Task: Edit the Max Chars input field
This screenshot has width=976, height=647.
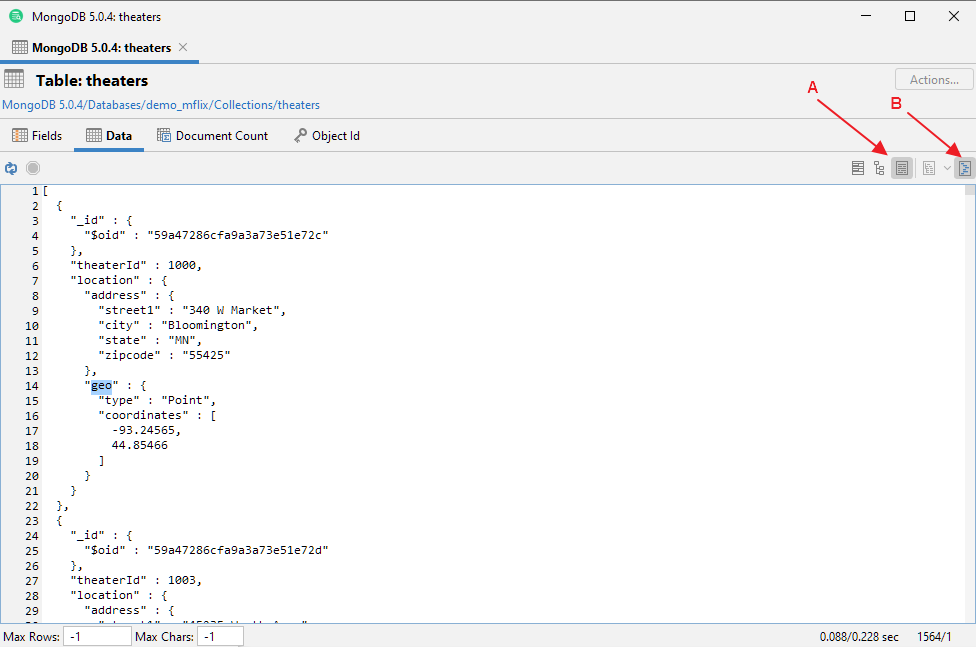Action: click(x=220, y=636)
